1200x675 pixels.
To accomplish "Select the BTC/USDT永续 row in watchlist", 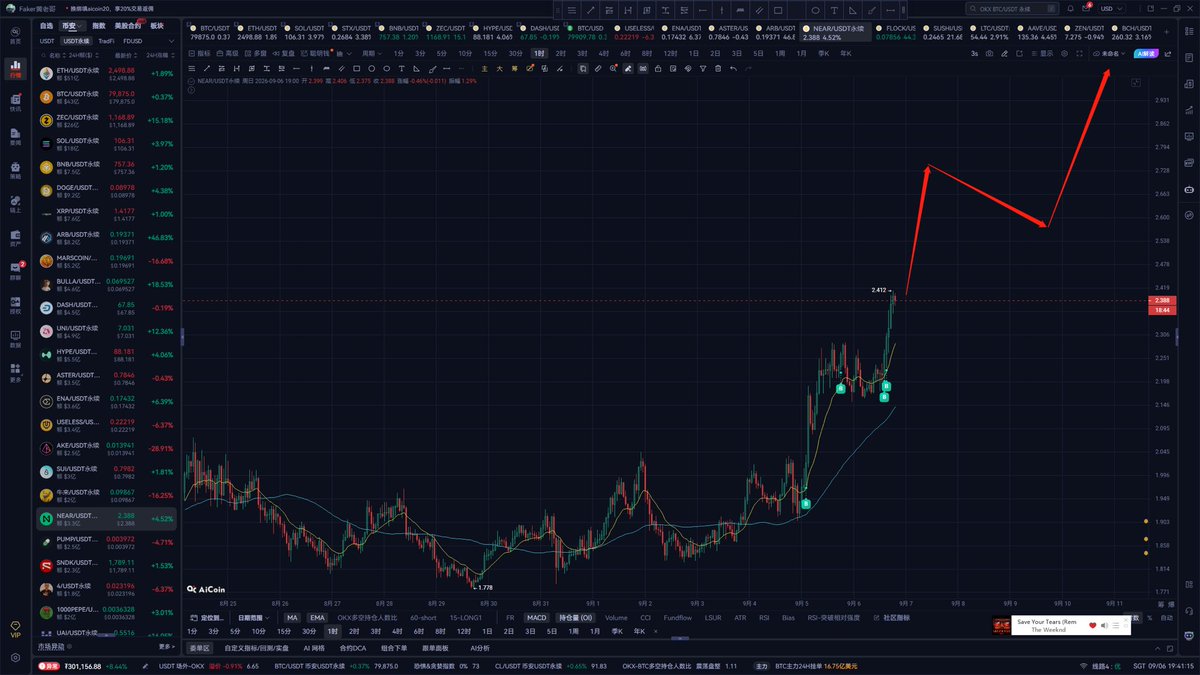I will pos(107,97).
